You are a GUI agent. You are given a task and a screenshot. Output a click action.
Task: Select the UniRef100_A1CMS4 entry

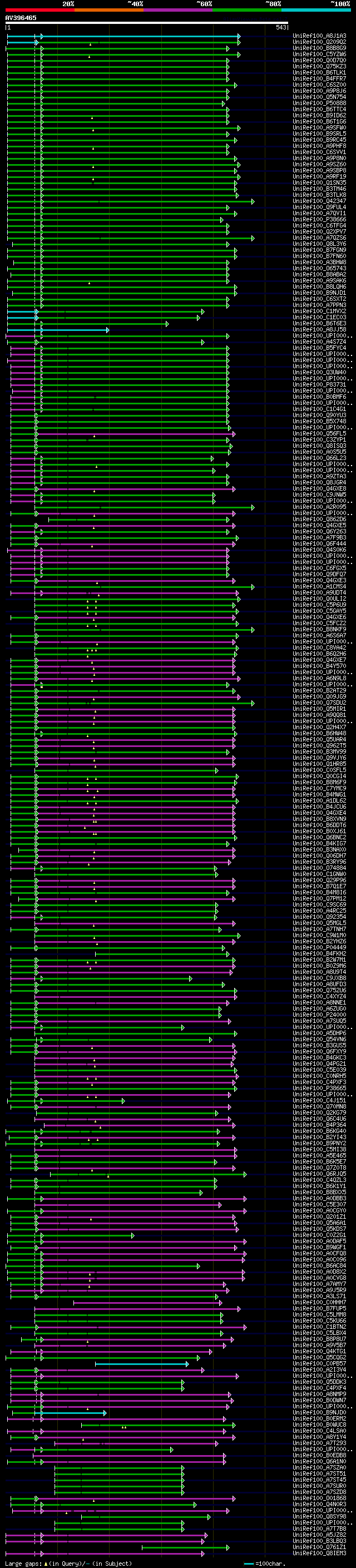point(319,587)
